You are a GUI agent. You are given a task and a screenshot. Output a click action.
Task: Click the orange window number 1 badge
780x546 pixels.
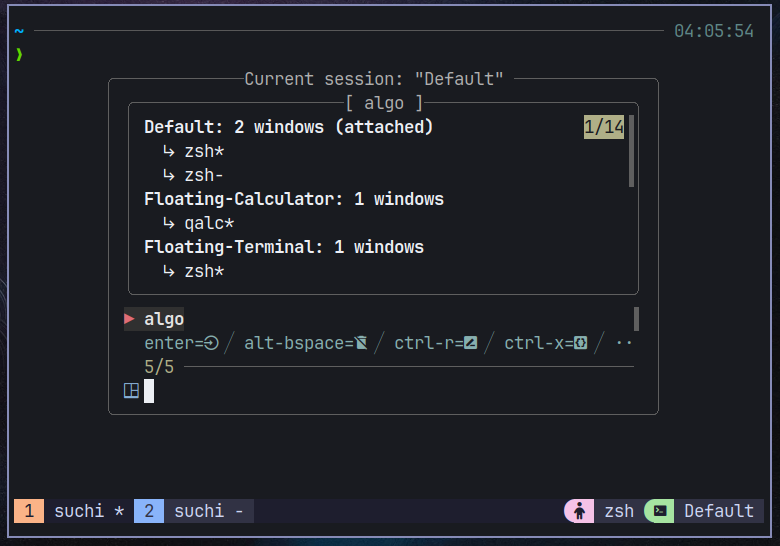[29, 511]
